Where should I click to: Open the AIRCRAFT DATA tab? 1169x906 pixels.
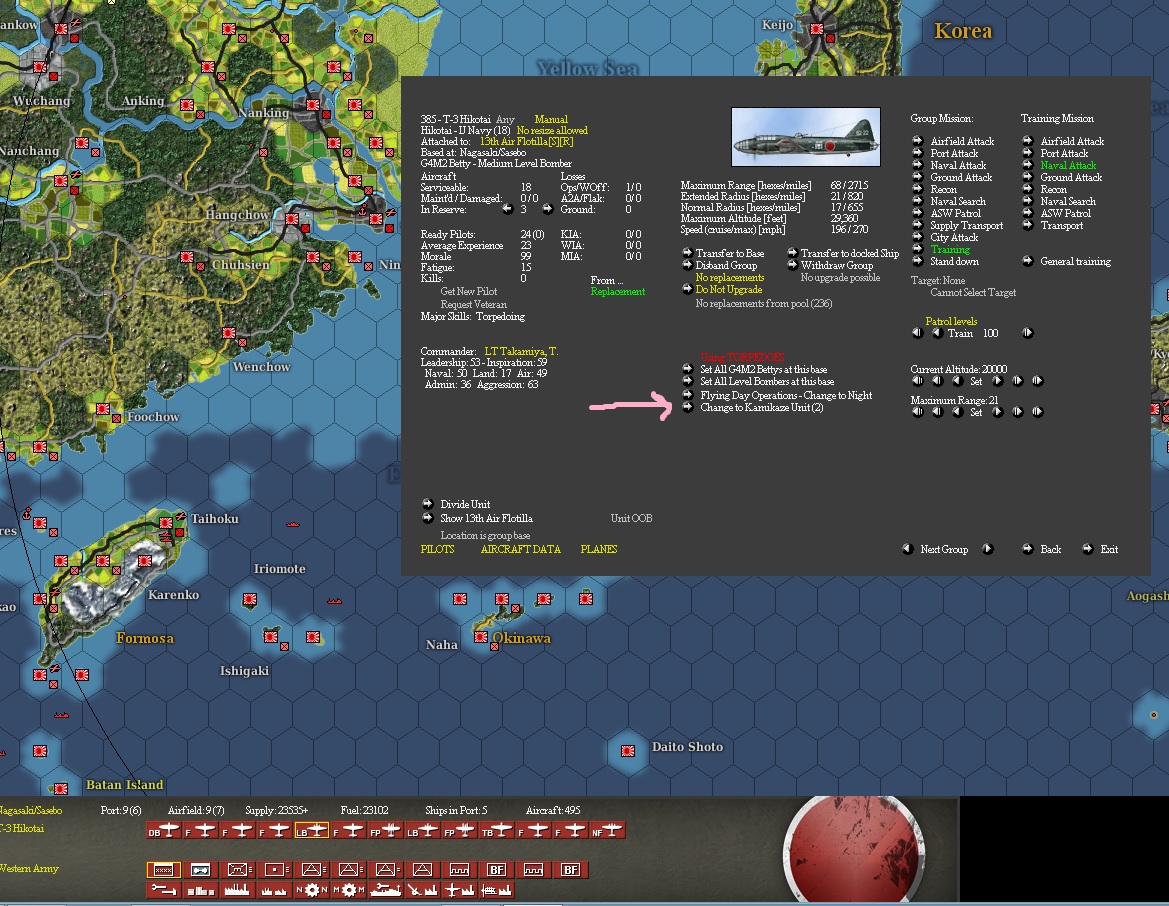click(520, 549)
